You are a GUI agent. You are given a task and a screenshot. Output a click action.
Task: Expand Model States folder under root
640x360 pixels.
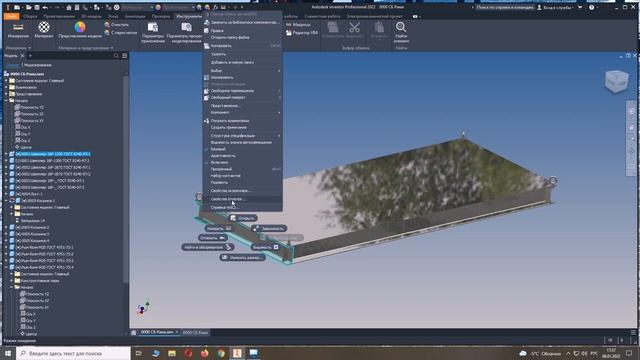click(x=6, y=81)
